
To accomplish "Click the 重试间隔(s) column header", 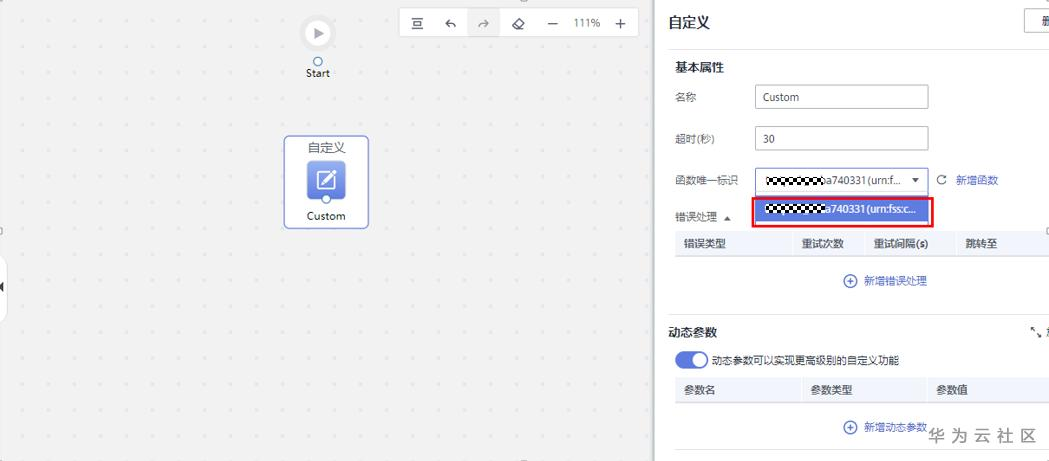I will 900,244.
